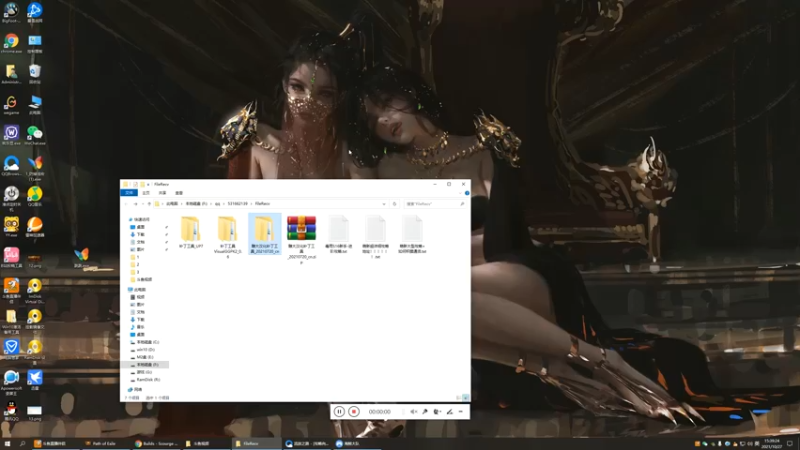The image size is (800, 450).
Task: Open the wegame desktop shortcut
Action: (11, 105)
